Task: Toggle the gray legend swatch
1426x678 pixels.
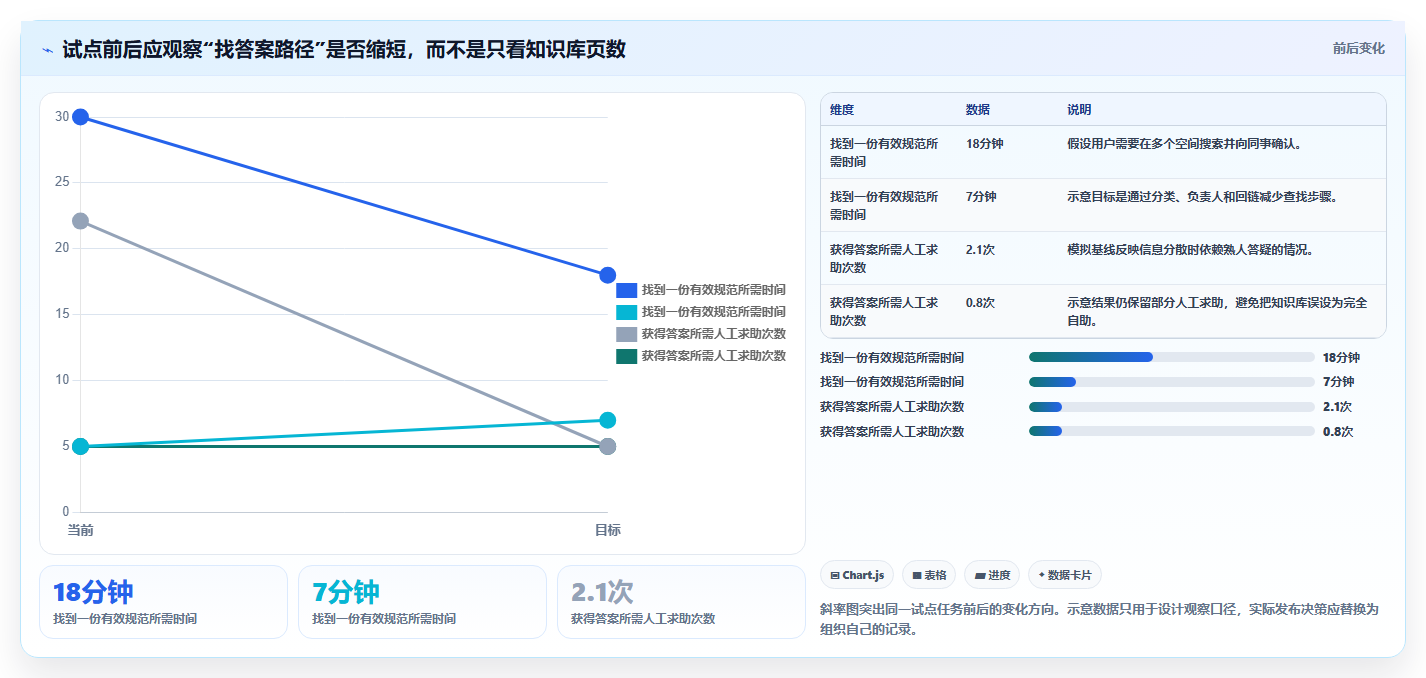Action: pos(626,334)
